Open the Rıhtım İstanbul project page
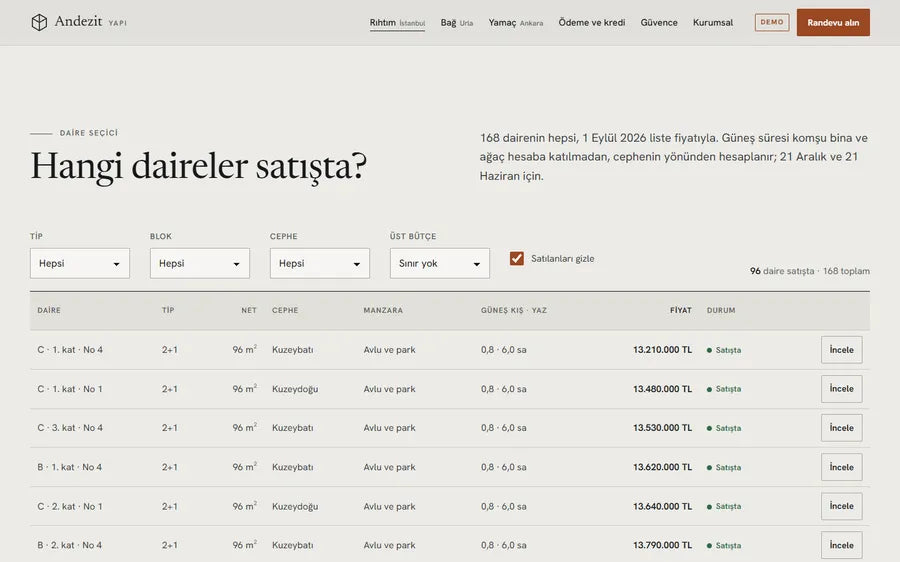 (x=397, y=22)
